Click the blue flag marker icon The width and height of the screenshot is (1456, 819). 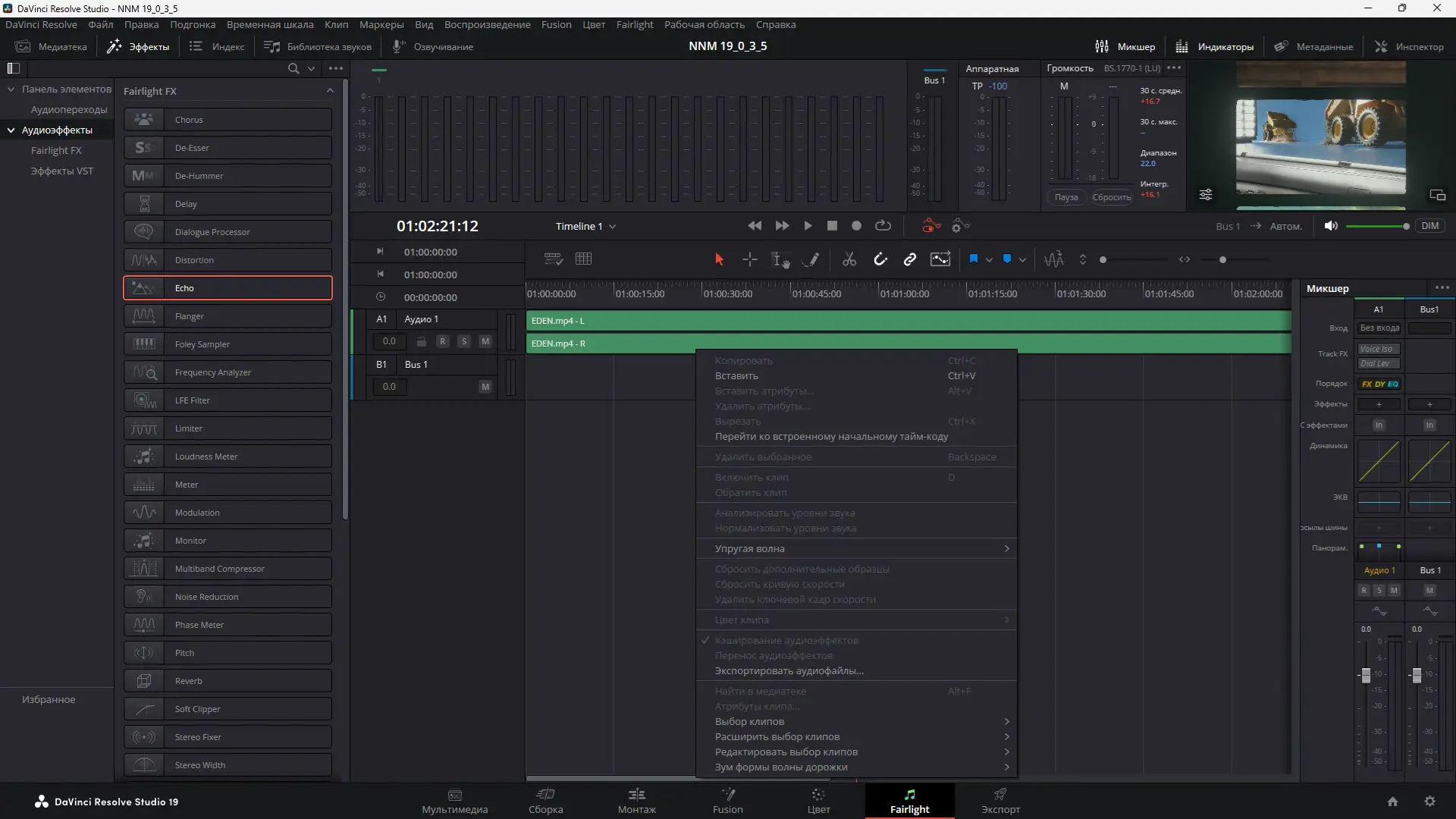point(974,259)
